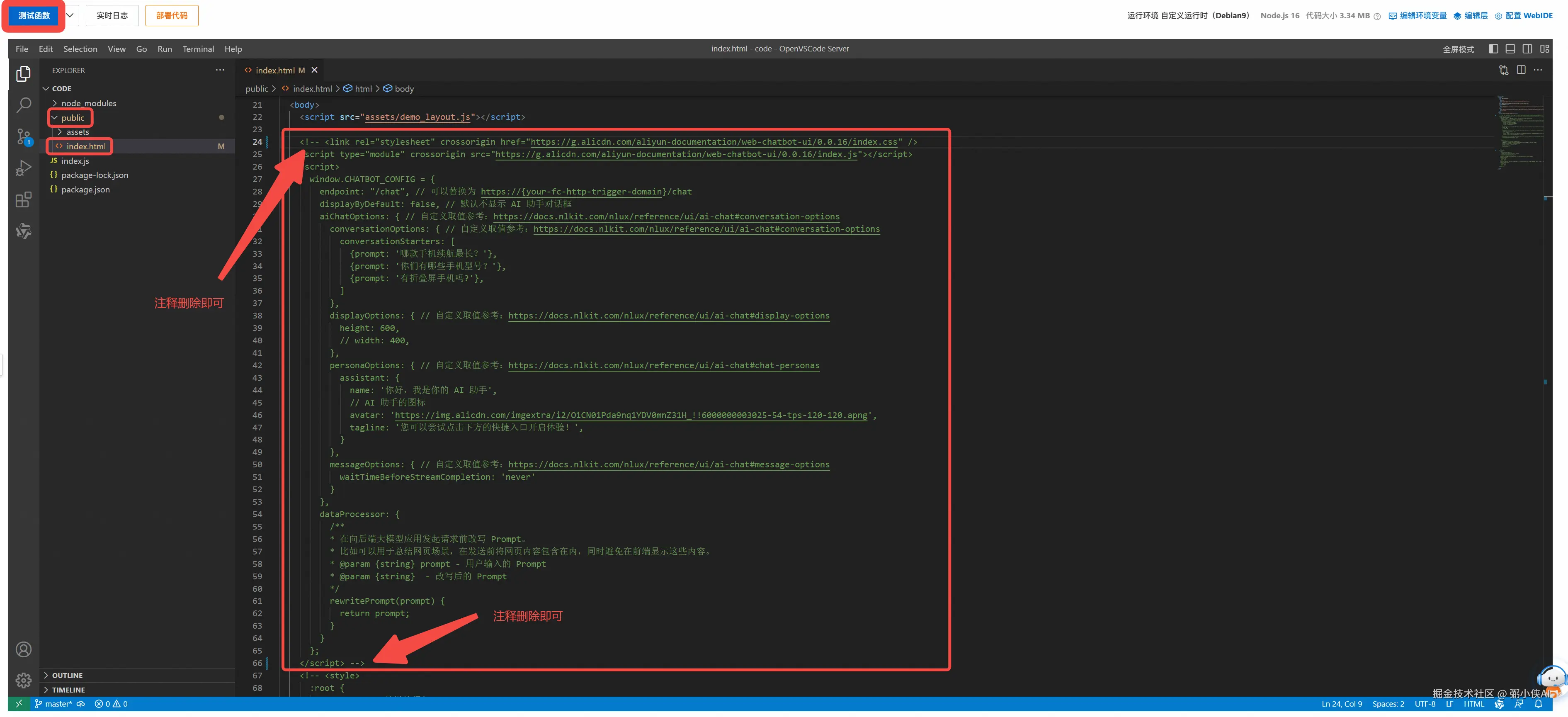Open the Extensions view icon

[23, 199]
